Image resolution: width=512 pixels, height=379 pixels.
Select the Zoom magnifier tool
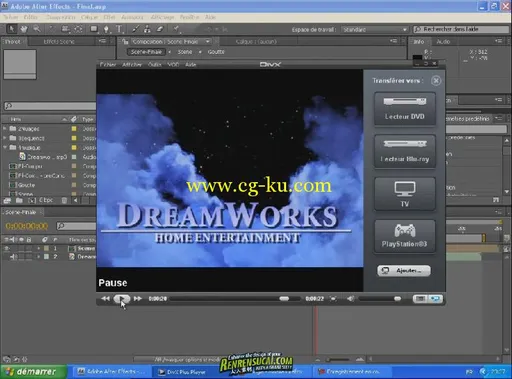(37, 29)
